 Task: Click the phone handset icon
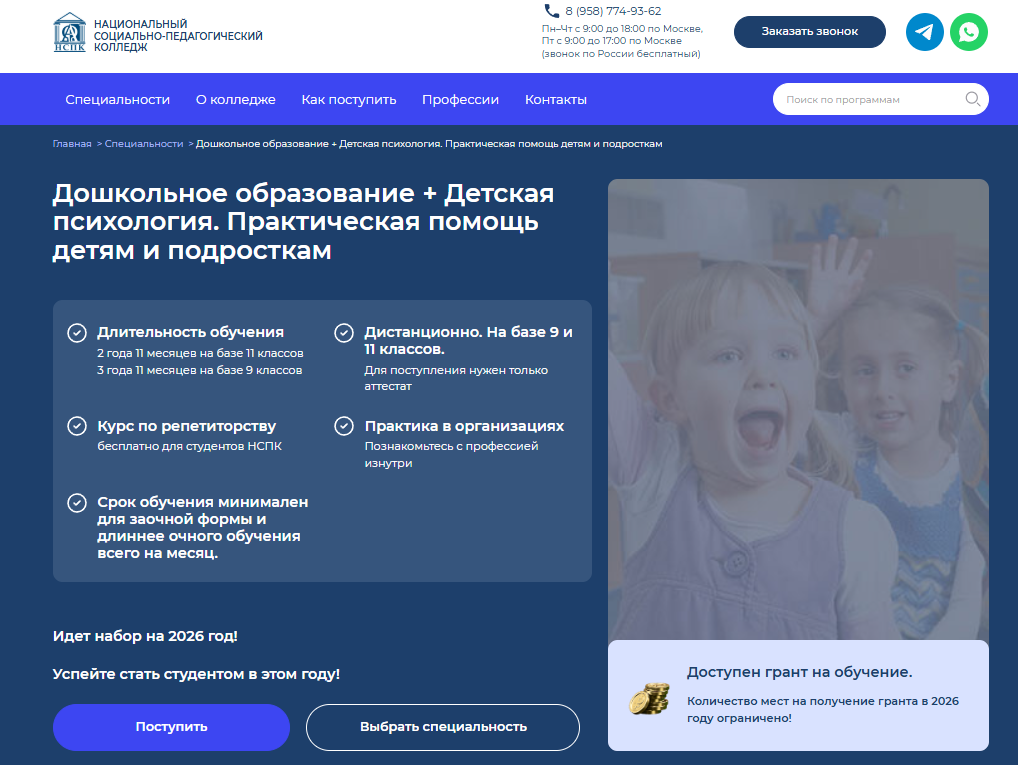point(552,11)
